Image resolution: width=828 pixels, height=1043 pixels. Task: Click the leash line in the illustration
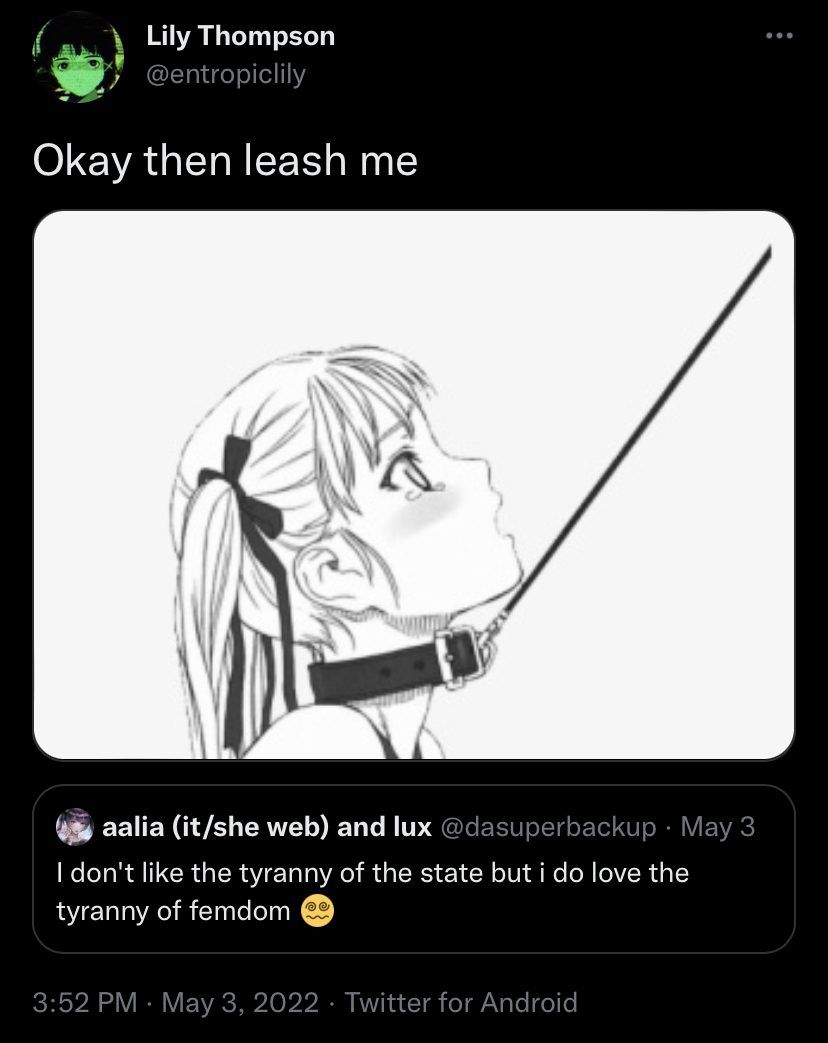click(638, 426)
